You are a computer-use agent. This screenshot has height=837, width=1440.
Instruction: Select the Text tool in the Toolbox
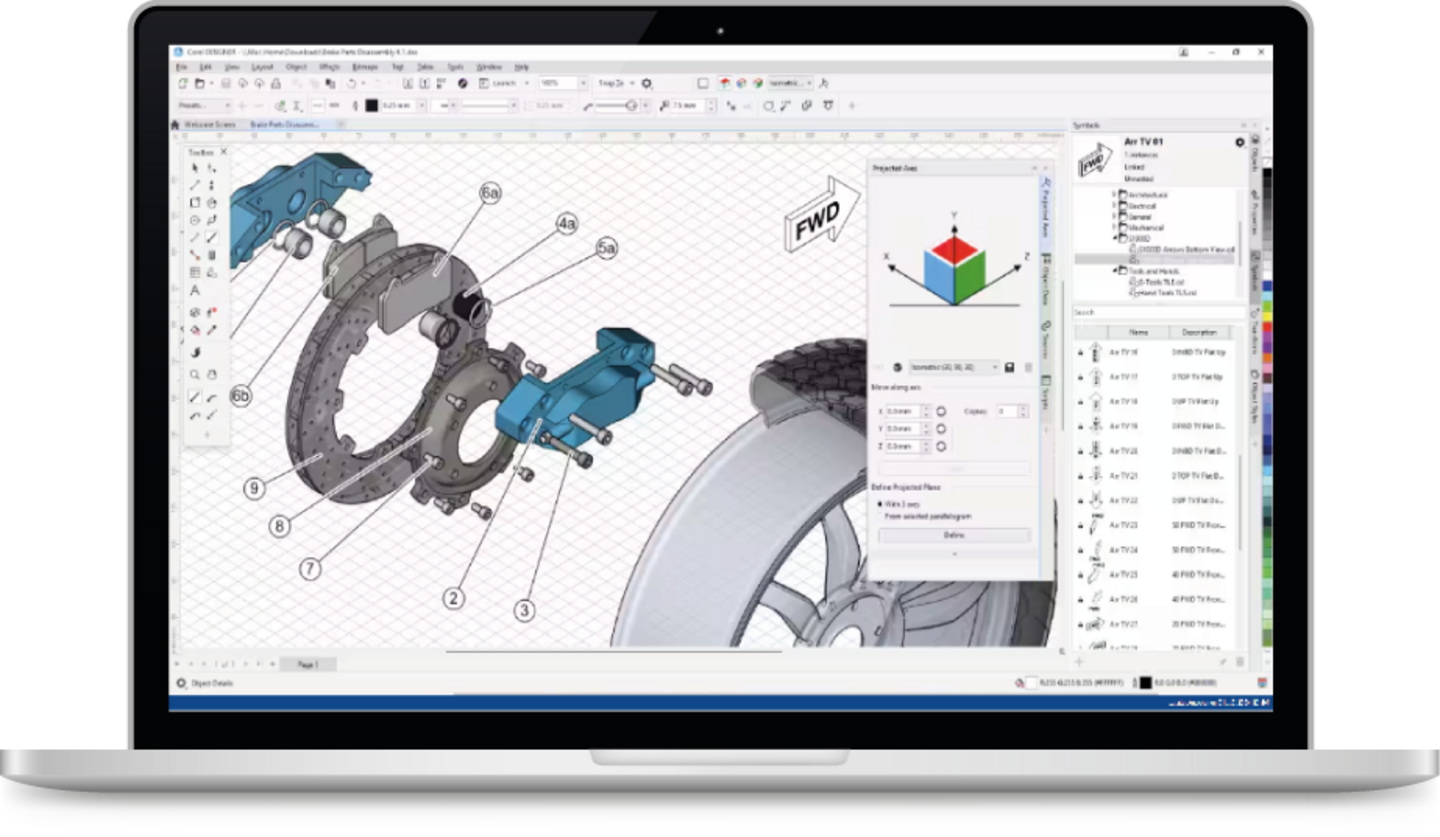195,290
